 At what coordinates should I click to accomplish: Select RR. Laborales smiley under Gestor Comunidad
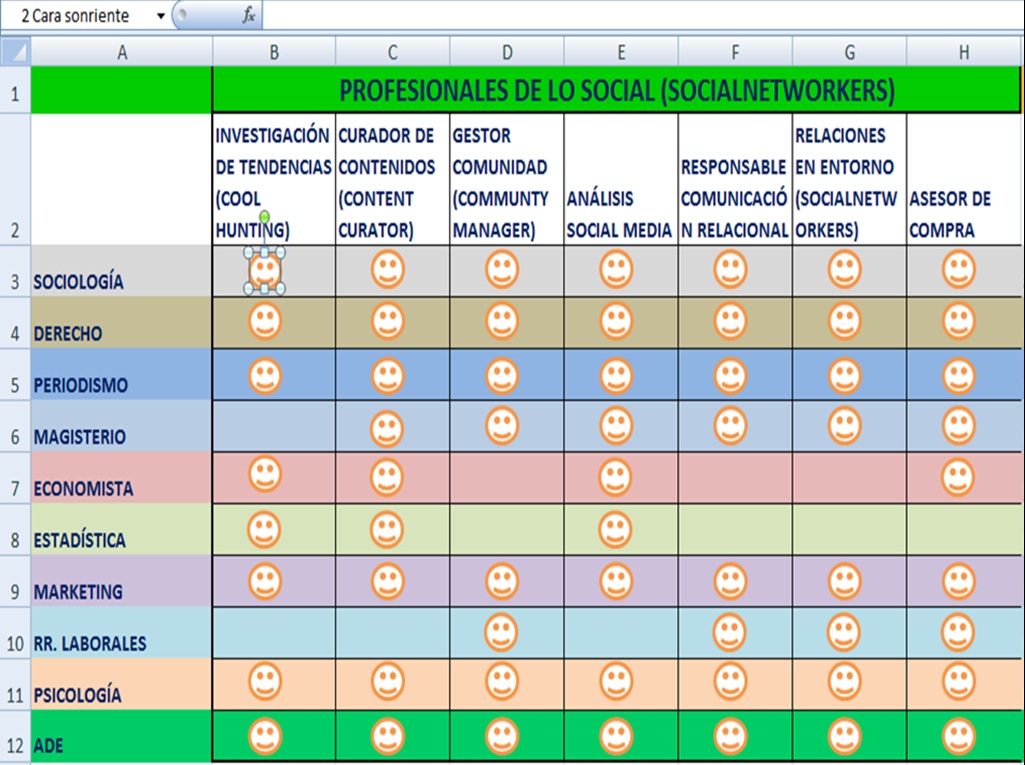pos(501,632)
